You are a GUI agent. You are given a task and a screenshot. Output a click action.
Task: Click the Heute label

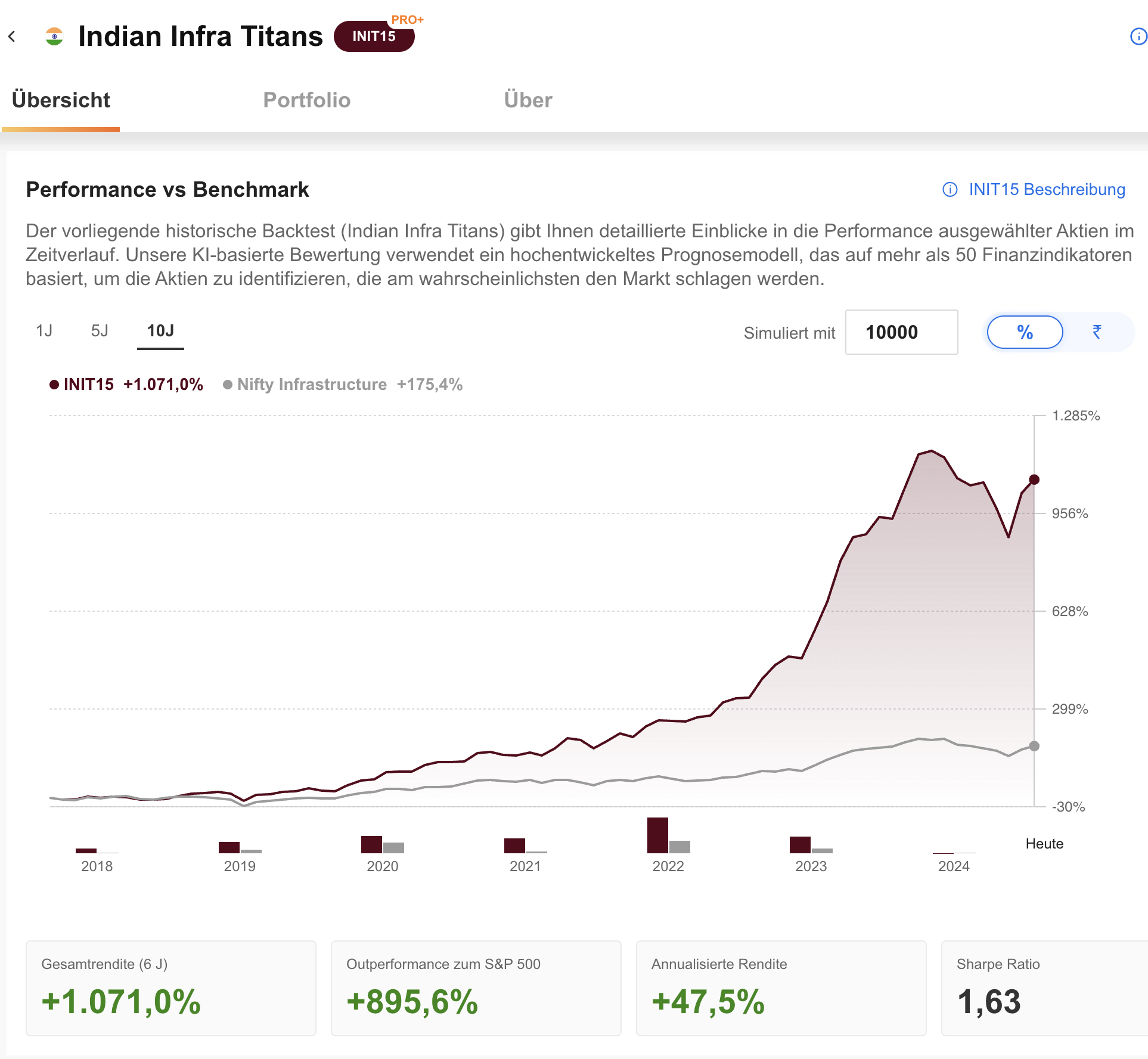1044,844
